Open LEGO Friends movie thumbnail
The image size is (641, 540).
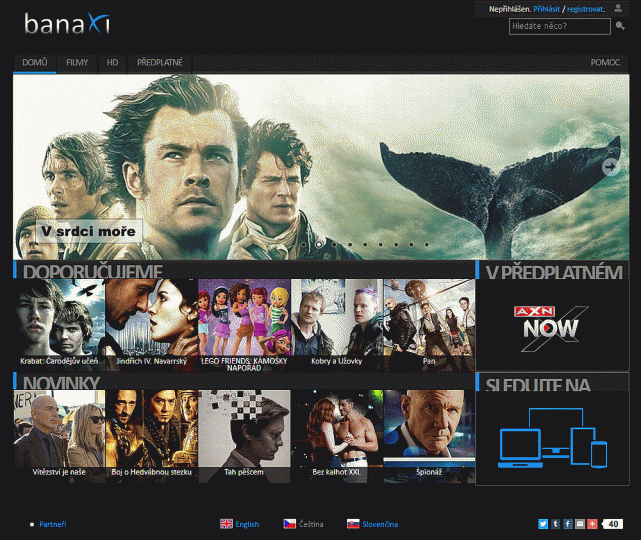pyautogui.click(x=244, y=325)
